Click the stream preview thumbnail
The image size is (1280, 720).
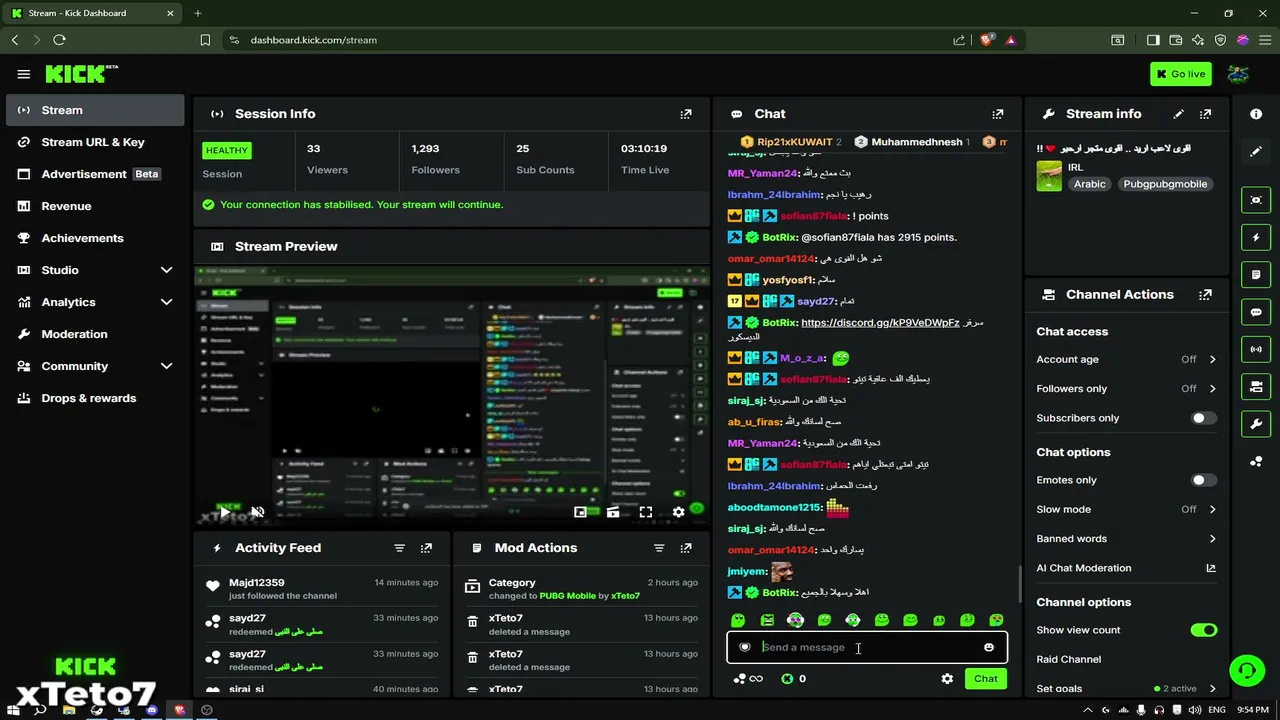click(x=451, y=397)
